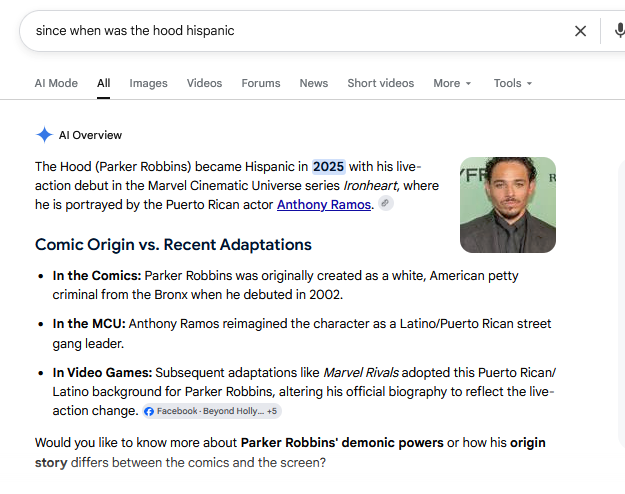
Task: Select the All results tab
Action: pyautogui.click(x=104, y=83)
